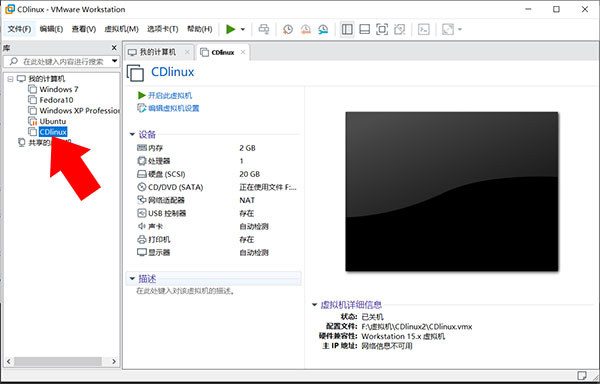Image resolution: width=600 pixels, height=384 pixels.
Task: Click the 内存 device row
Action: [217, 148]
